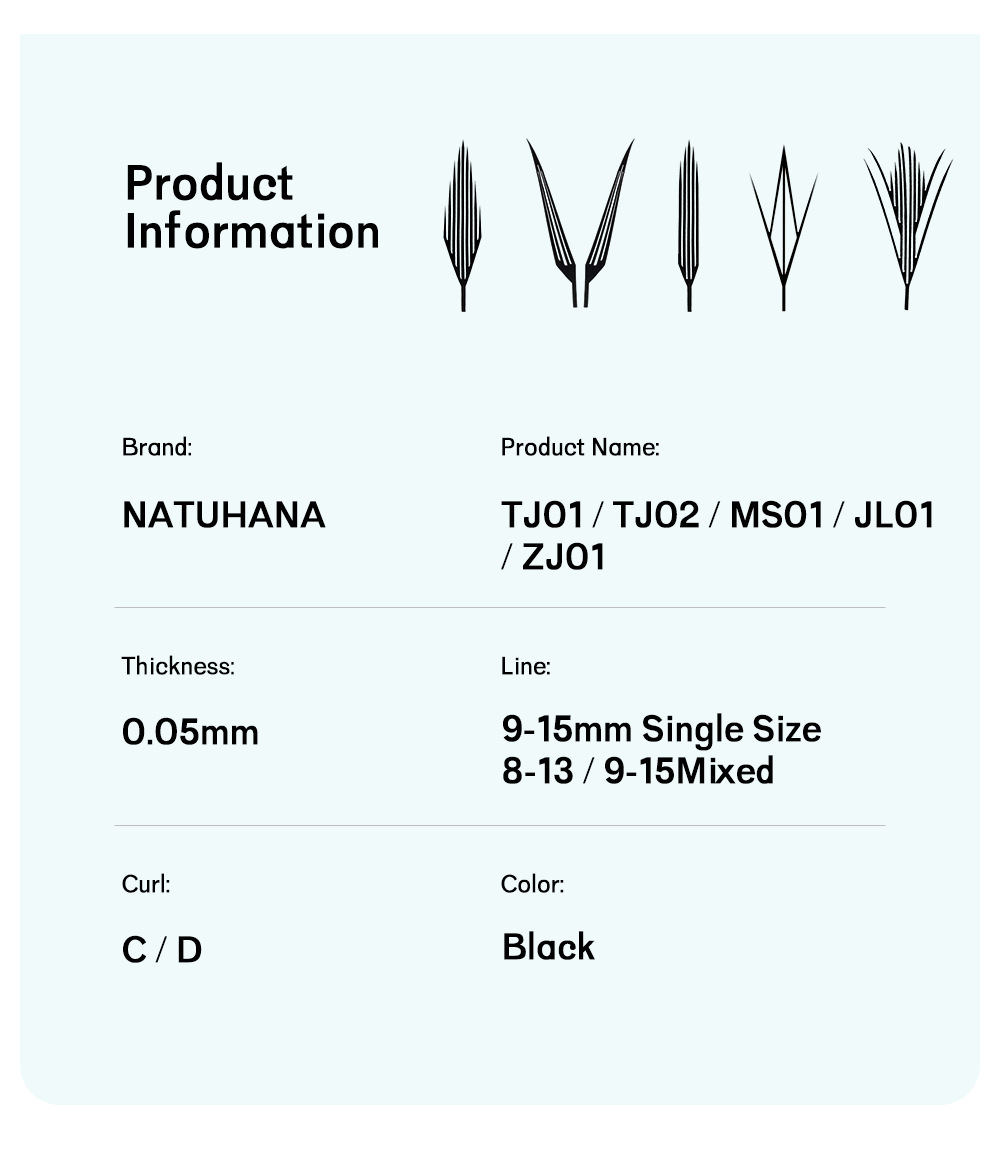Select the thin outlined fan lash icon
Viewport: 1000px width, 1149px height.
(x=783, y=228)
